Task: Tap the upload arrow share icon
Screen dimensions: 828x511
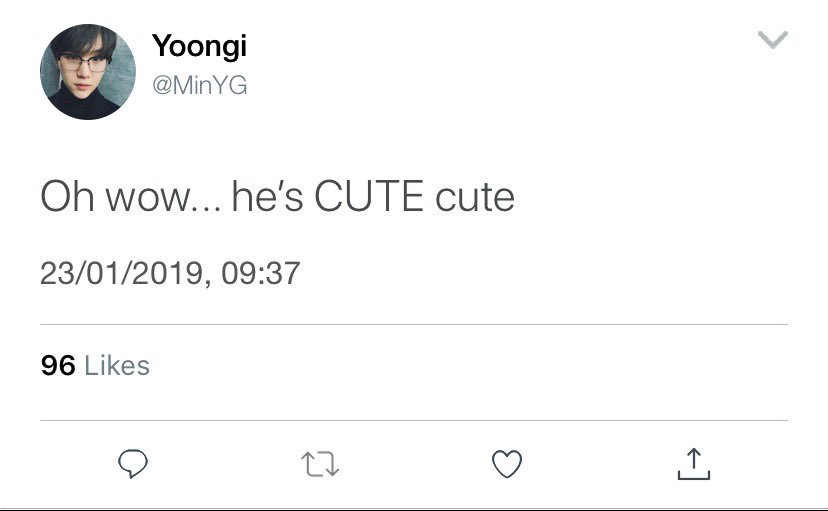Action: pos(694,463)
